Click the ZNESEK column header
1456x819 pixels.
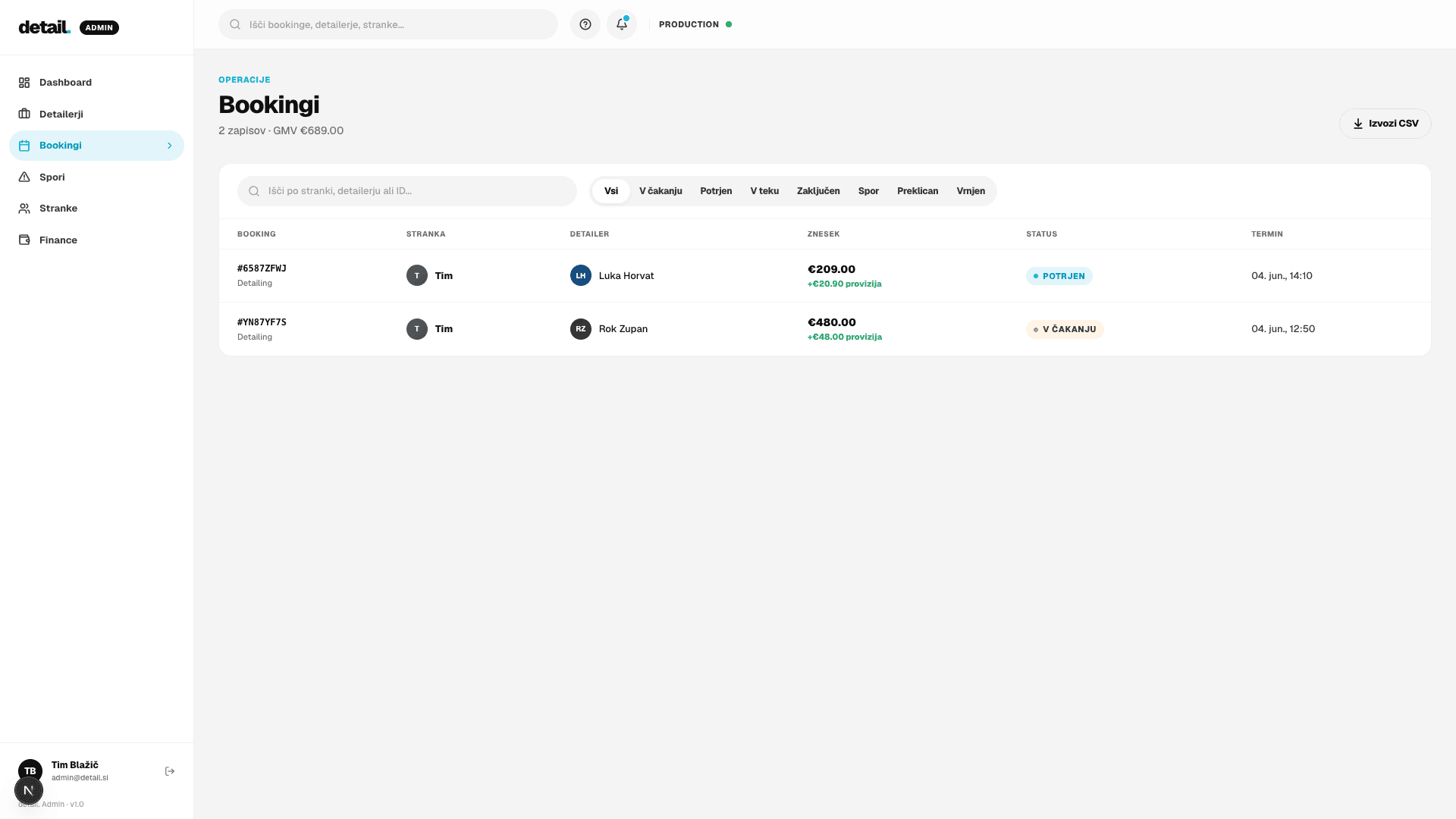[824, 234]
